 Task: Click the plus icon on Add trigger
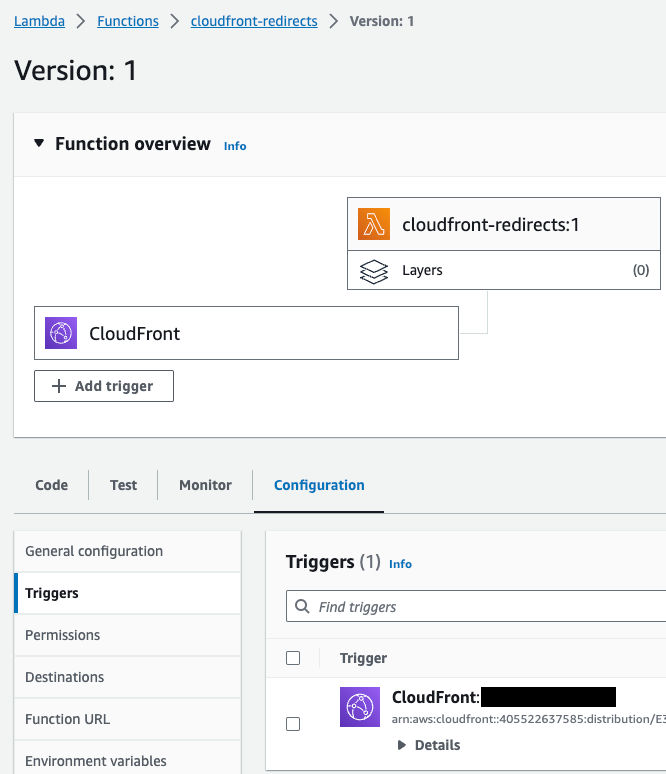(x=58, y=386)
